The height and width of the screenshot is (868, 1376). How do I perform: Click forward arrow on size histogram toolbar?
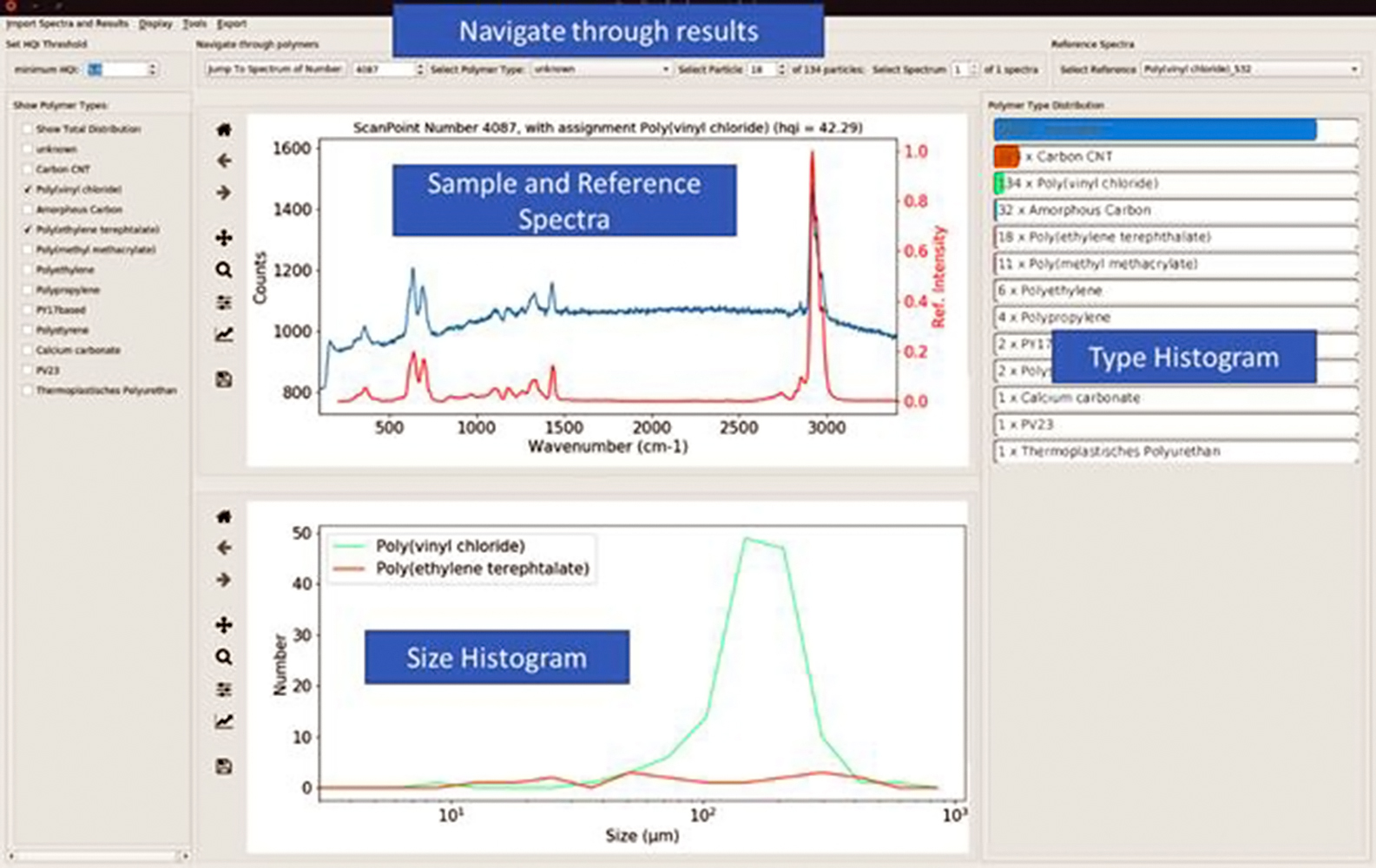click(x=224, y=579)
